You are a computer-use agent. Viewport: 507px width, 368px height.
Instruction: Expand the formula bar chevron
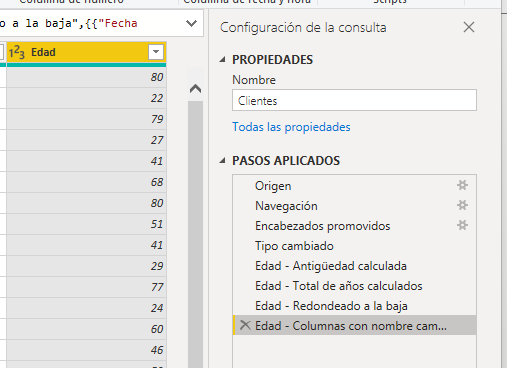[x=191, y=23]
